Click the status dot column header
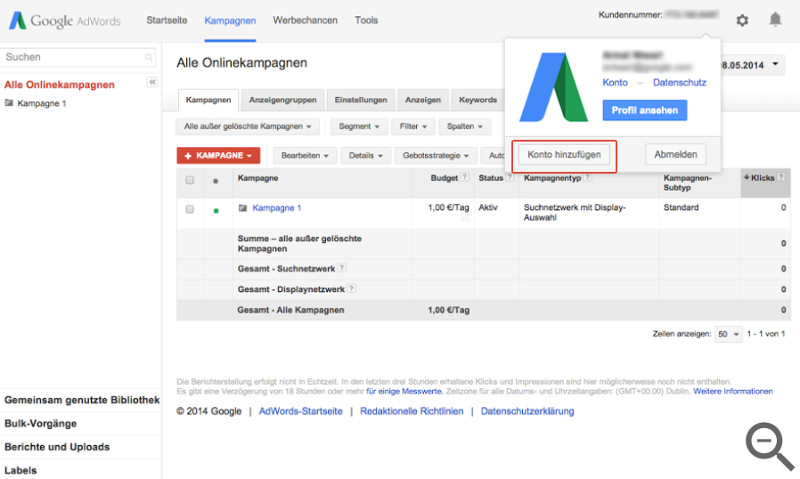Viewport: 800px width, 479px height. pyautogui.click(x=216, y=181)
